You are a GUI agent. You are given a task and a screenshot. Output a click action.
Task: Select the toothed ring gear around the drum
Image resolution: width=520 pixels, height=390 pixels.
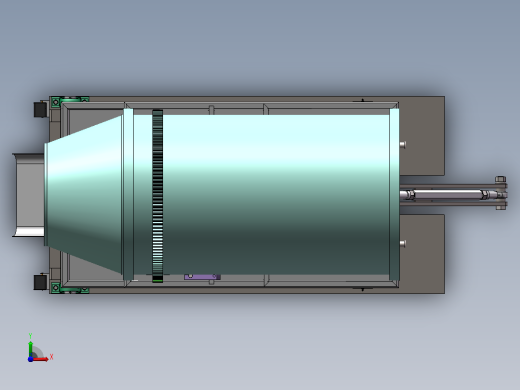click(x=158, y=196)
